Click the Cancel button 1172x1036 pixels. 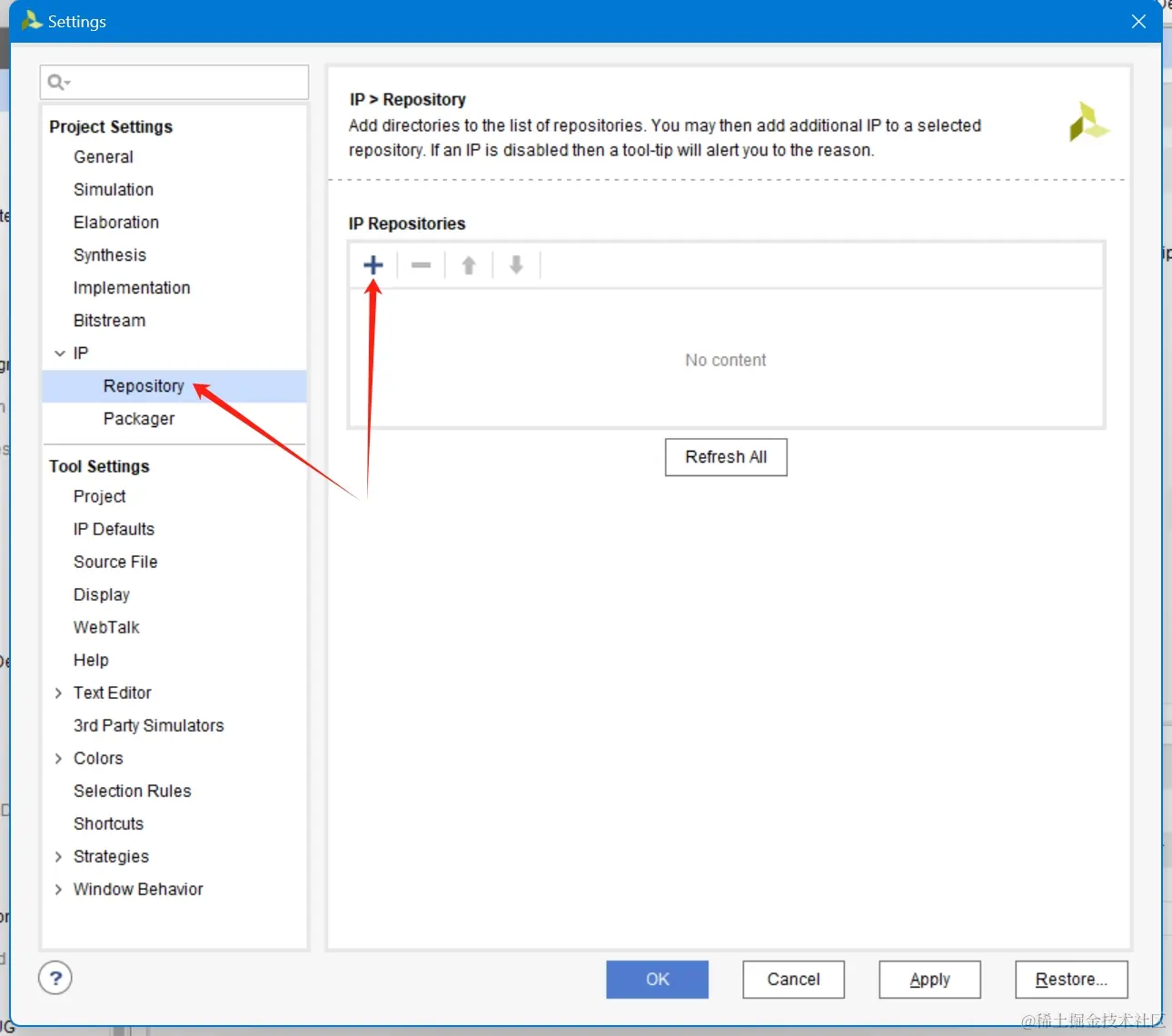pyautogui.click(x=793, y=980)
